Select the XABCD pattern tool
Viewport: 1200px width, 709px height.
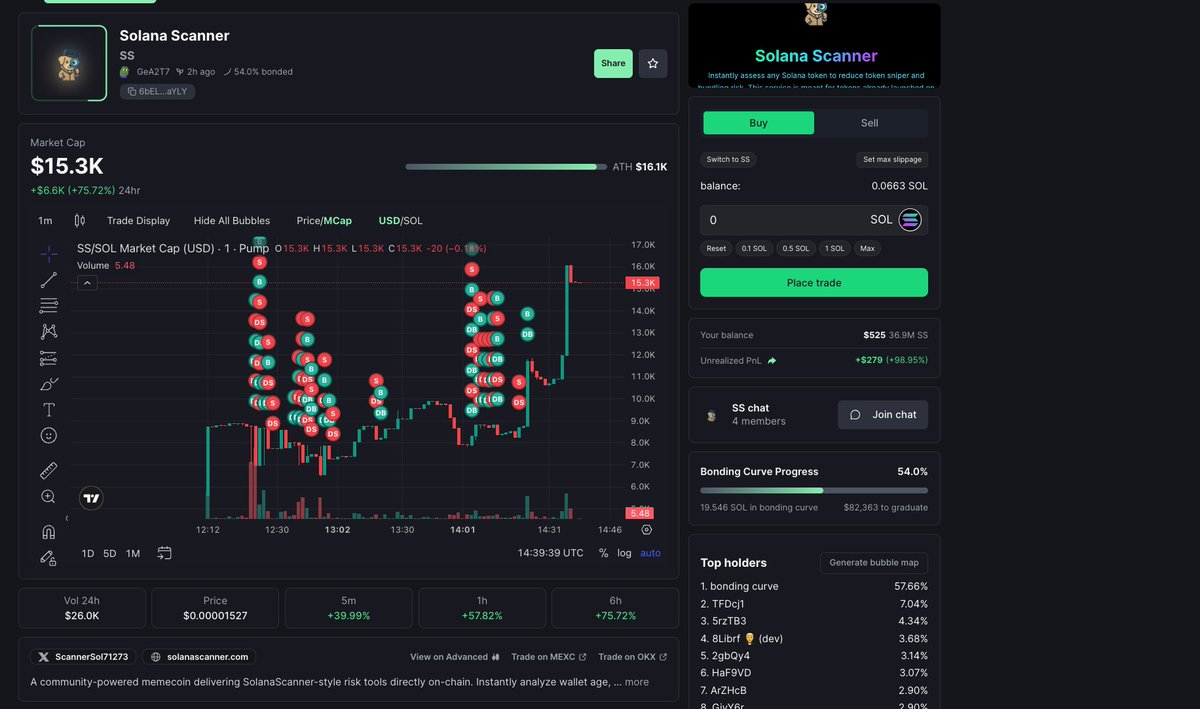(48, 332)
